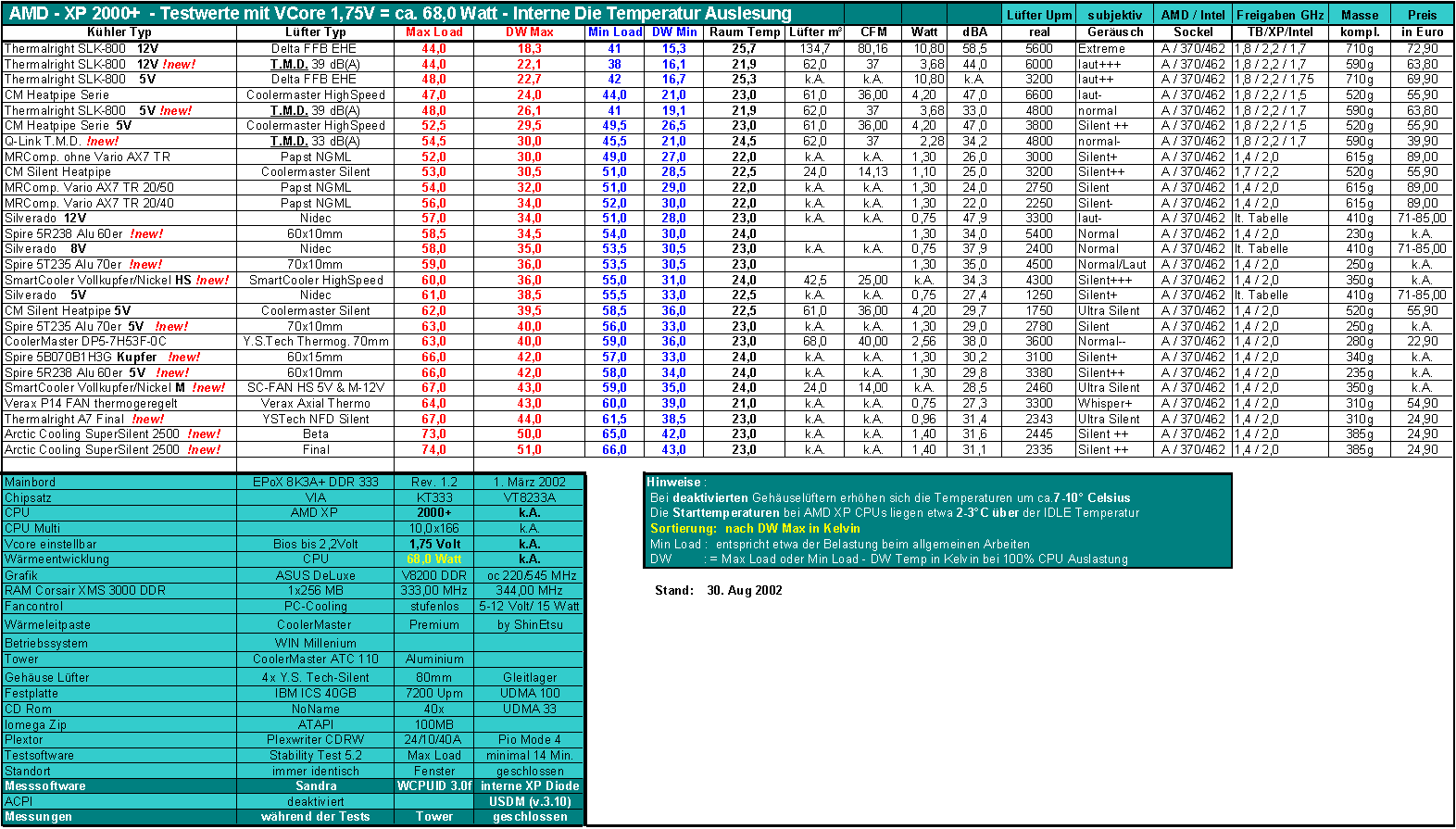This screenshot has height=829, width=1456.
Task: Click the "Lüfter Typ" column header
Action: coord(315,31)
